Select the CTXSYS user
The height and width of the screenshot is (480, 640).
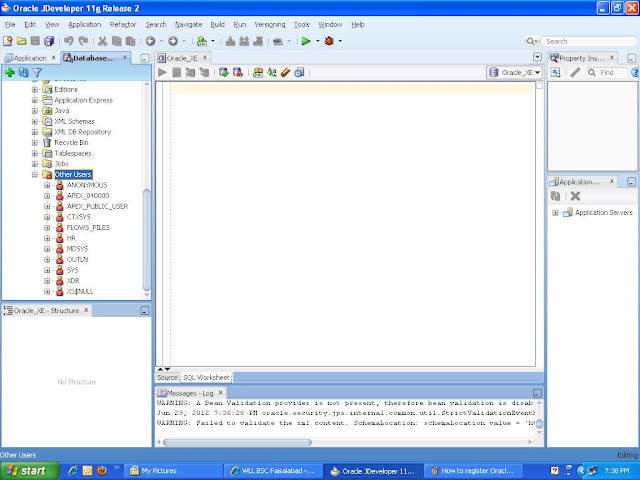(x=78, y=217)
